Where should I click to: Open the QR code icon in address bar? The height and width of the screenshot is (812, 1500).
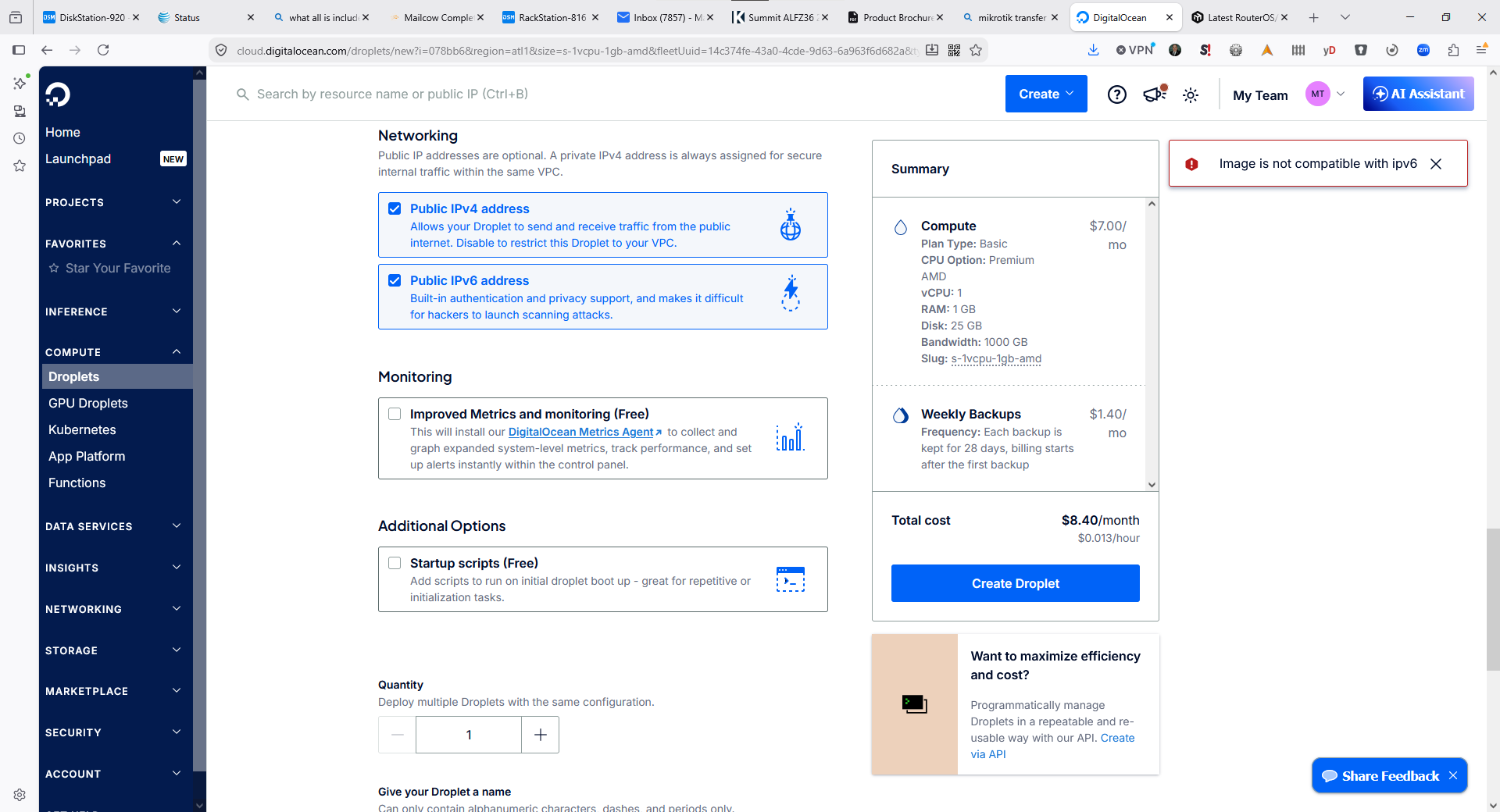[954, 50]
